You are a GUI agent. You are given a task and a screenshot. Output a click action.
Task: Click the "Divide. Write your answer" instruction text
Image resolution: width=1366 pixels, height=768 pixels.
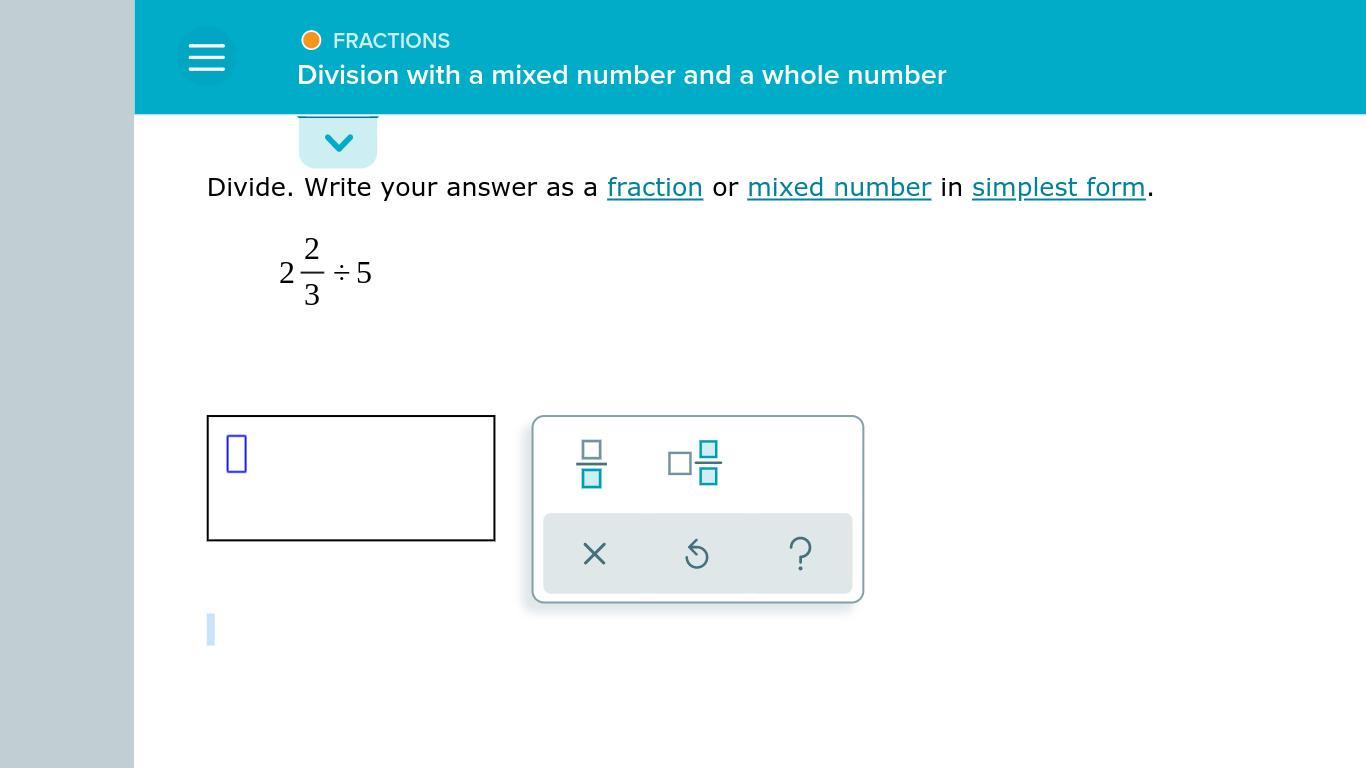coord(402,187)
